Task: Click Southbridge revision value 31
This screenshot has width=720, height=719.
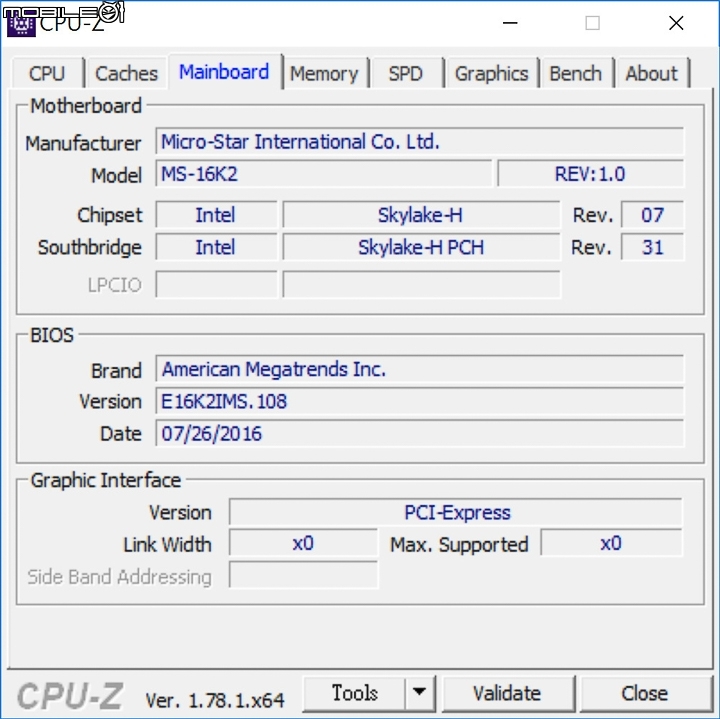Action: point(652,247)
